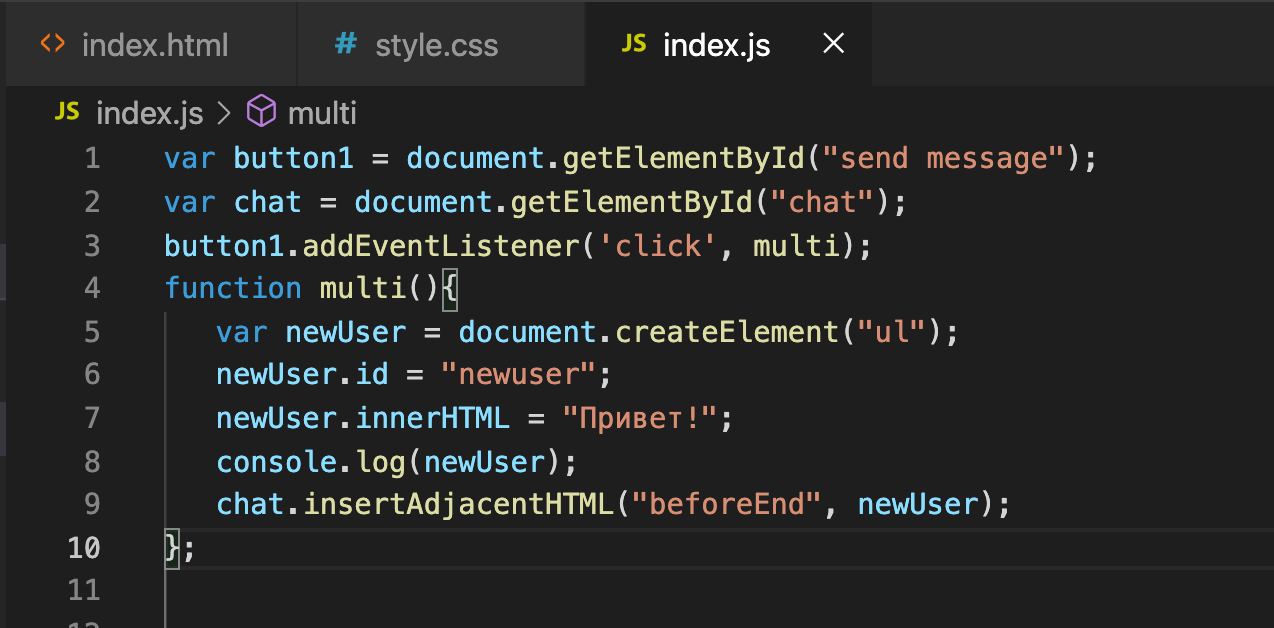Screen dimensions: 1274x628
Task: Open the style.css tab
Action: click(x=436, y=45)
